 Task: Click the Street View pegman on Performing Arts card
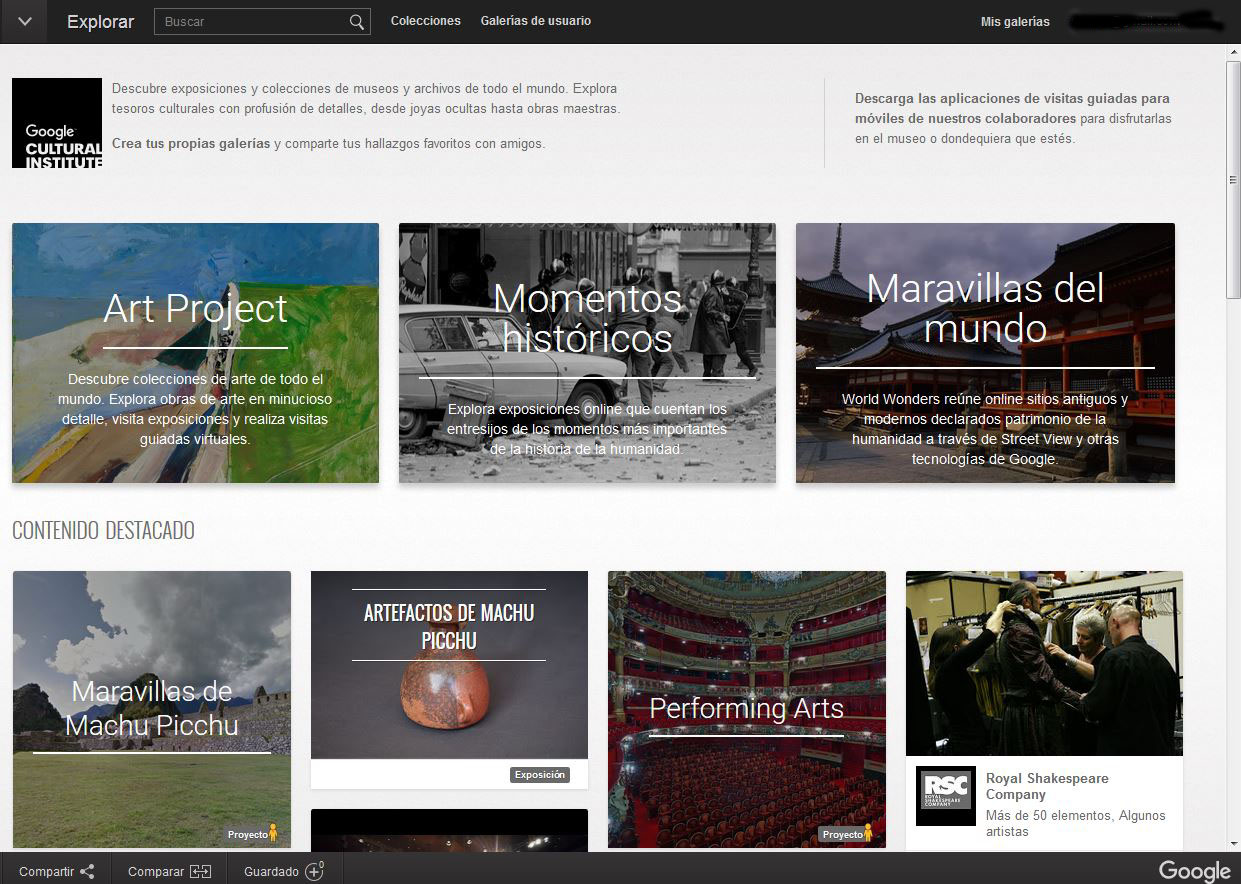pos(867,833)
